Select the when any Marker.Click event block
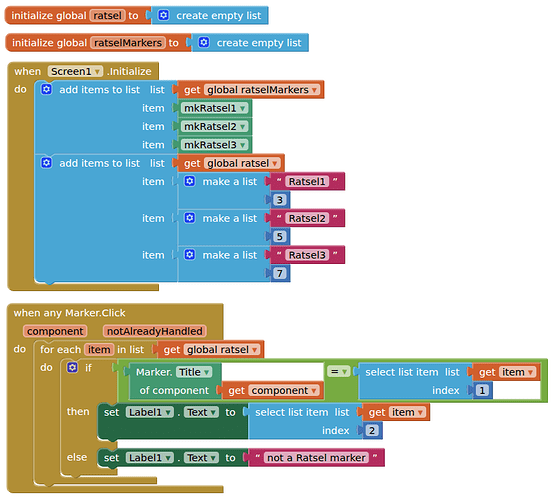The image size is (554, 500). pos(70,313)
